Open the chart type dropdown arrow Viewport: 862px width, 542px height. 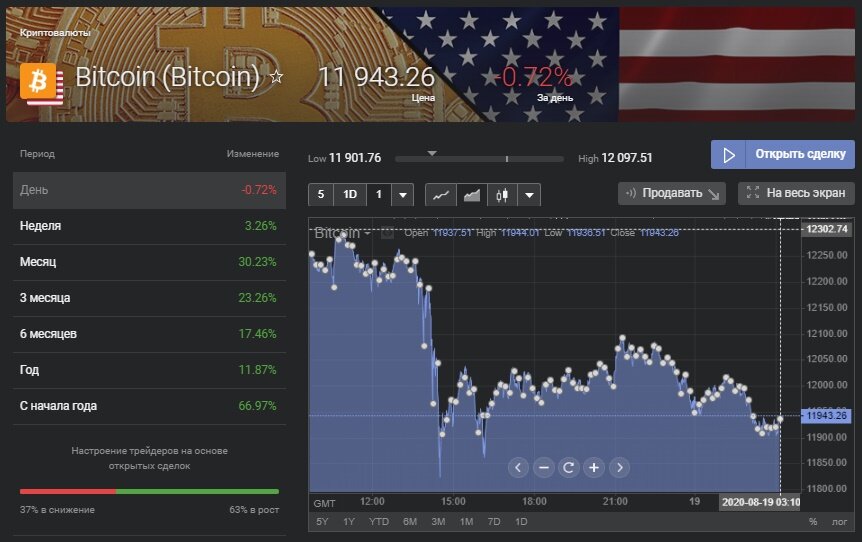coord(528,194)
